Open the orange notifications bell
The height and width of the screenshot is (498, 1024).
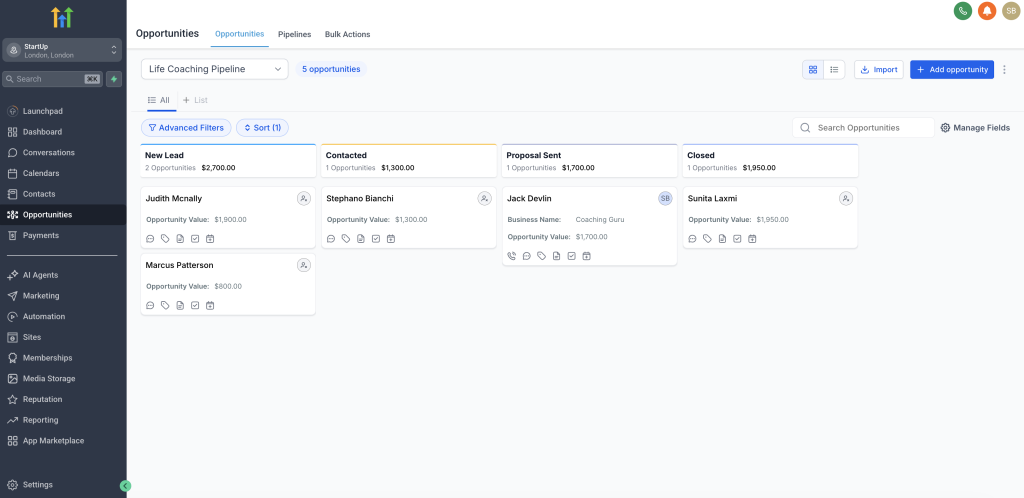tap(987, 11)
